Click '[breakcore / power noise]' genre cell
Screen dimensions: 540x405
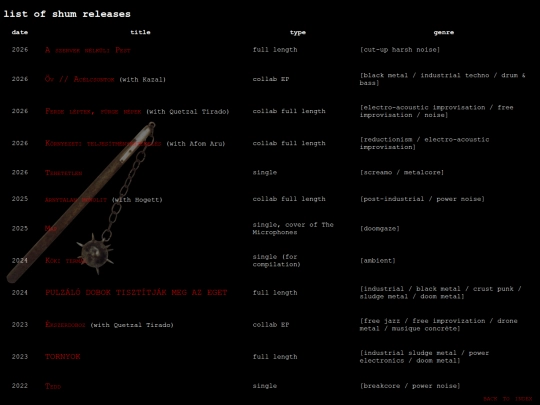click(x=410, y=386)
